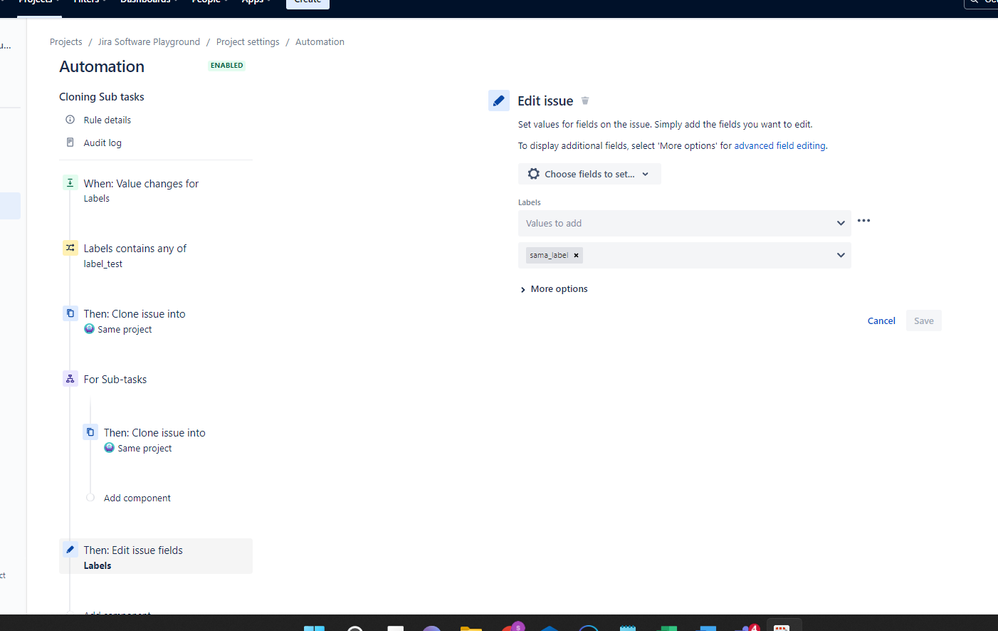
Task: Open Jira Software Playground breadcrumb
Action: coord(149,42)
